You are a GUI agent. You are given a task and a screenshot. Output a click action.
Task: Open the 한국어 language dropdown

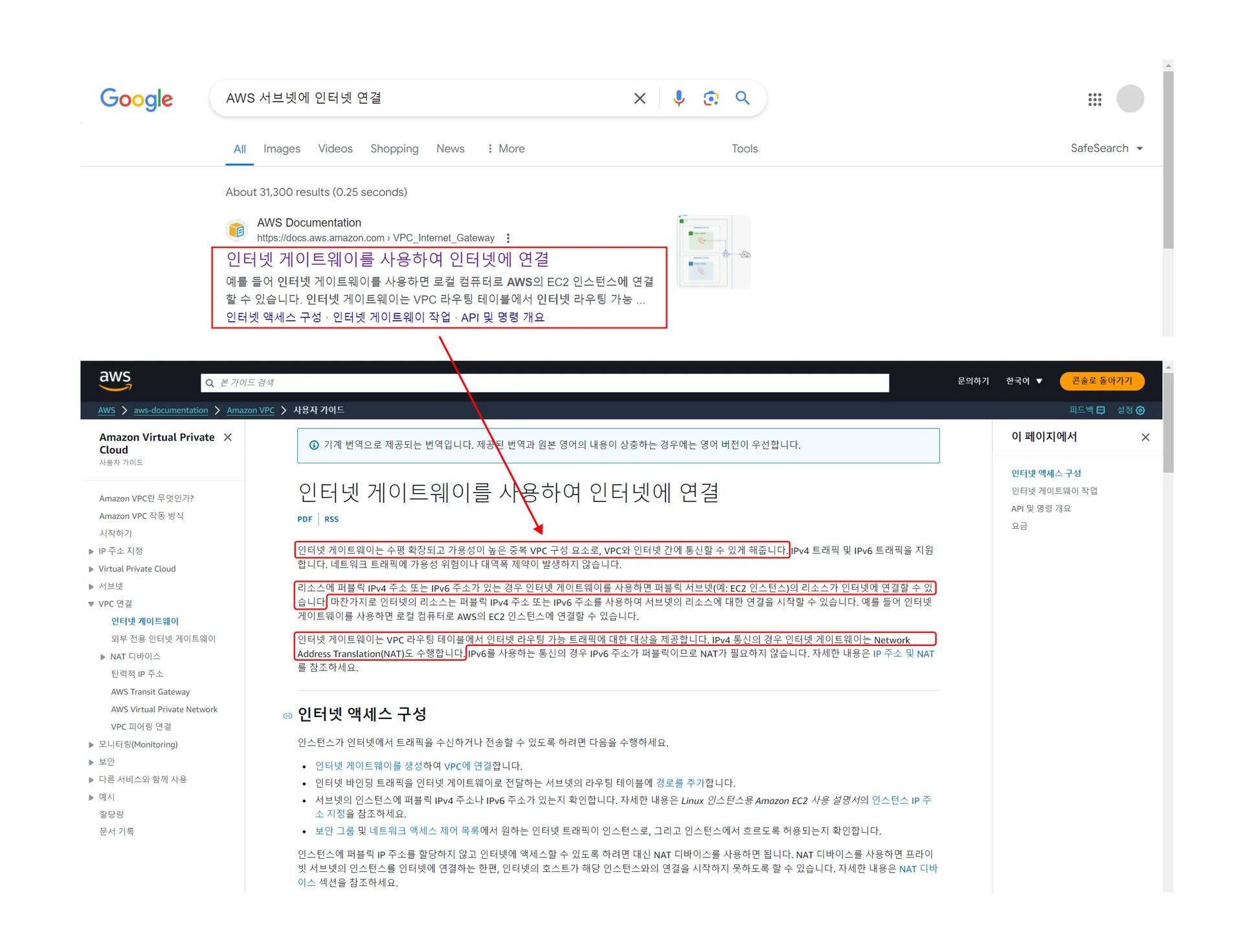coord(1024,381)
